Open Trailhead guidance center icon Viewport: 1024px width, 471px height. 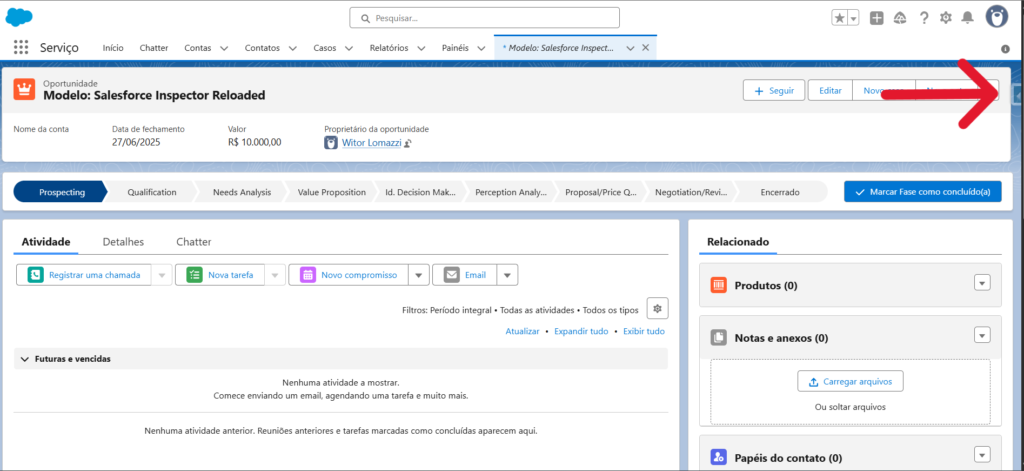click(x=900, y=18)
